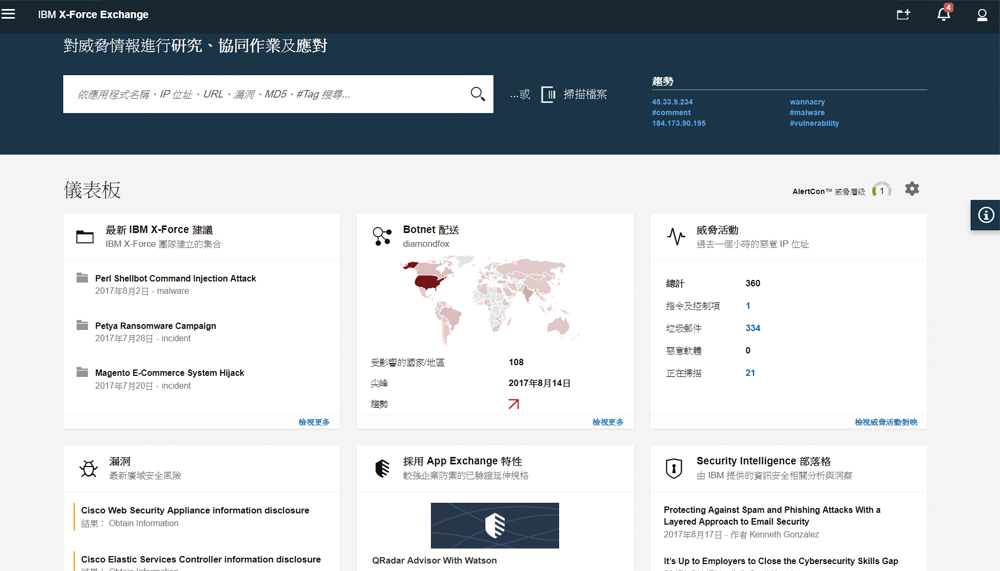The image size is (1000, 571).
Task: Click the App Exchange shield icon
Action: pyautogui.click(x=382, y=468)
